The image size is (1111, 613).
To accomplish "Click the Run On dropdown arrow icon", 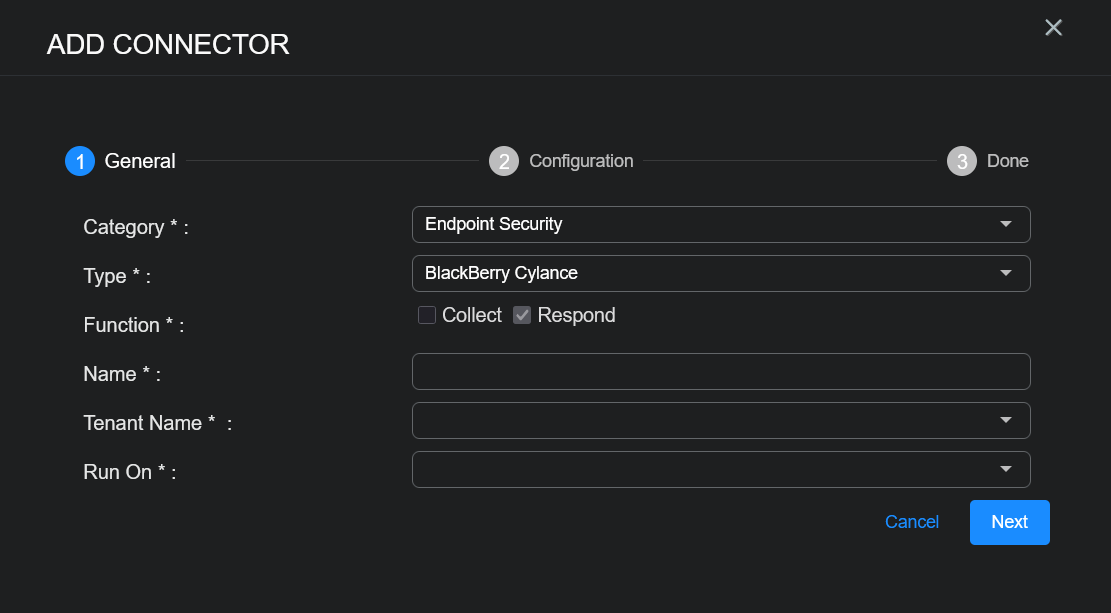I will coord(1006,469).
